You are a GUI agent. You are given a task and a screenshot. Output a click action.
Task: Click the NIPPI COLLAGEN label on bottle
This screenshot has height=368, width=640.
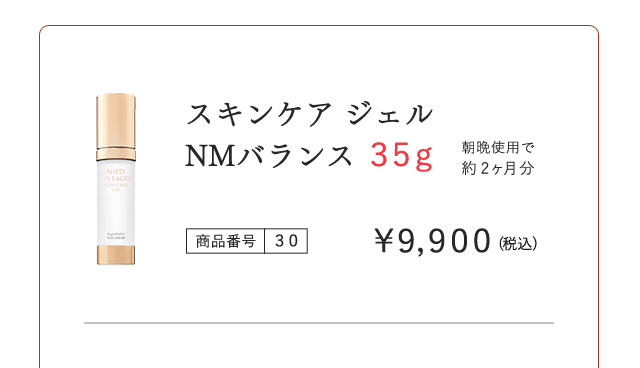pyautogui.click(x=116, y=175)
